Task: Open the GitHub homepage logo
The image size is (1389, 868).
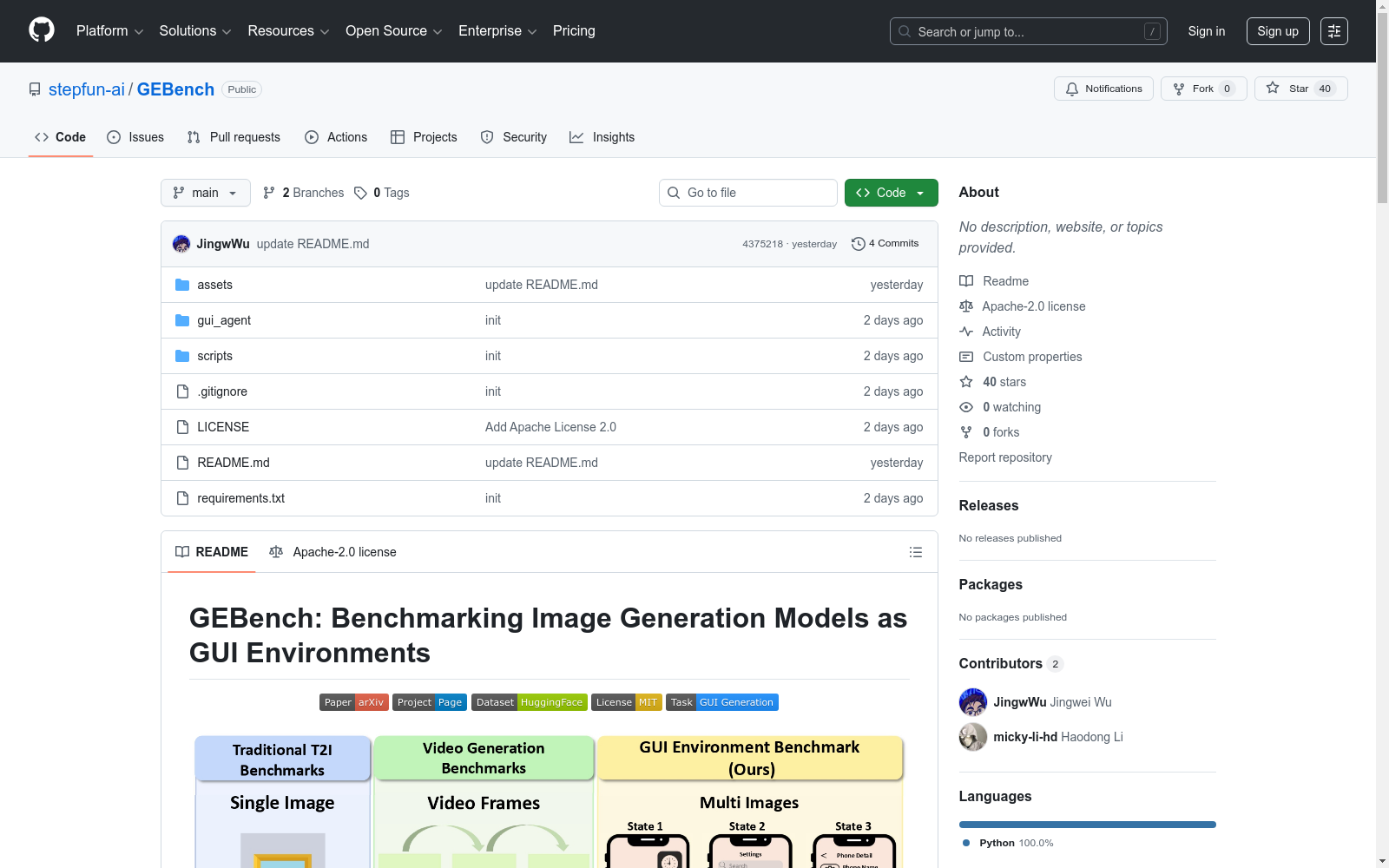Action: 42,30
